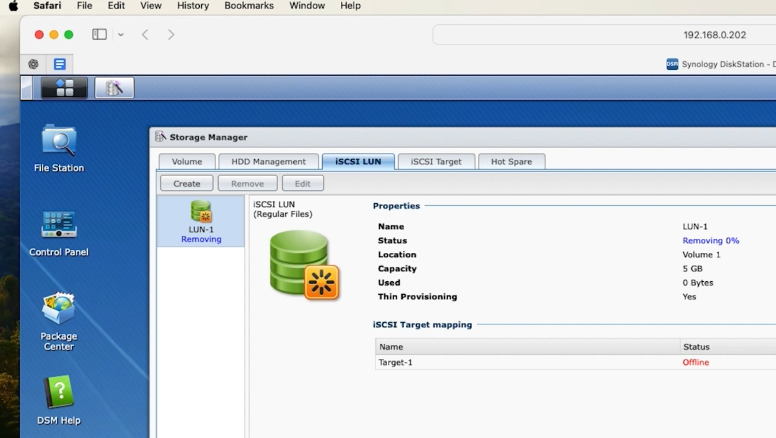The width and height of the screenshot is (776, 438).
Task: Click the large green iSCSI LUN database icon
Action: click(x=304, y=265)
